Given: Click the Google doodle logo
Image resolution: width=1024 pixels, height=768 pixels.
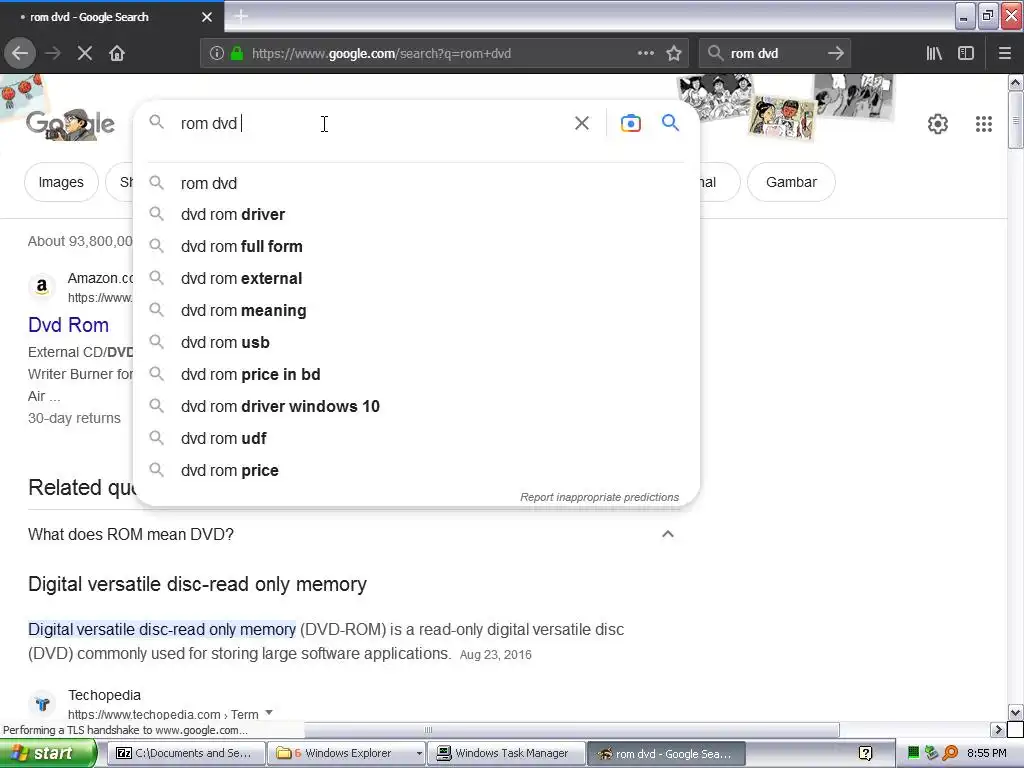Looking at the screenshot, I should (71, 123).
